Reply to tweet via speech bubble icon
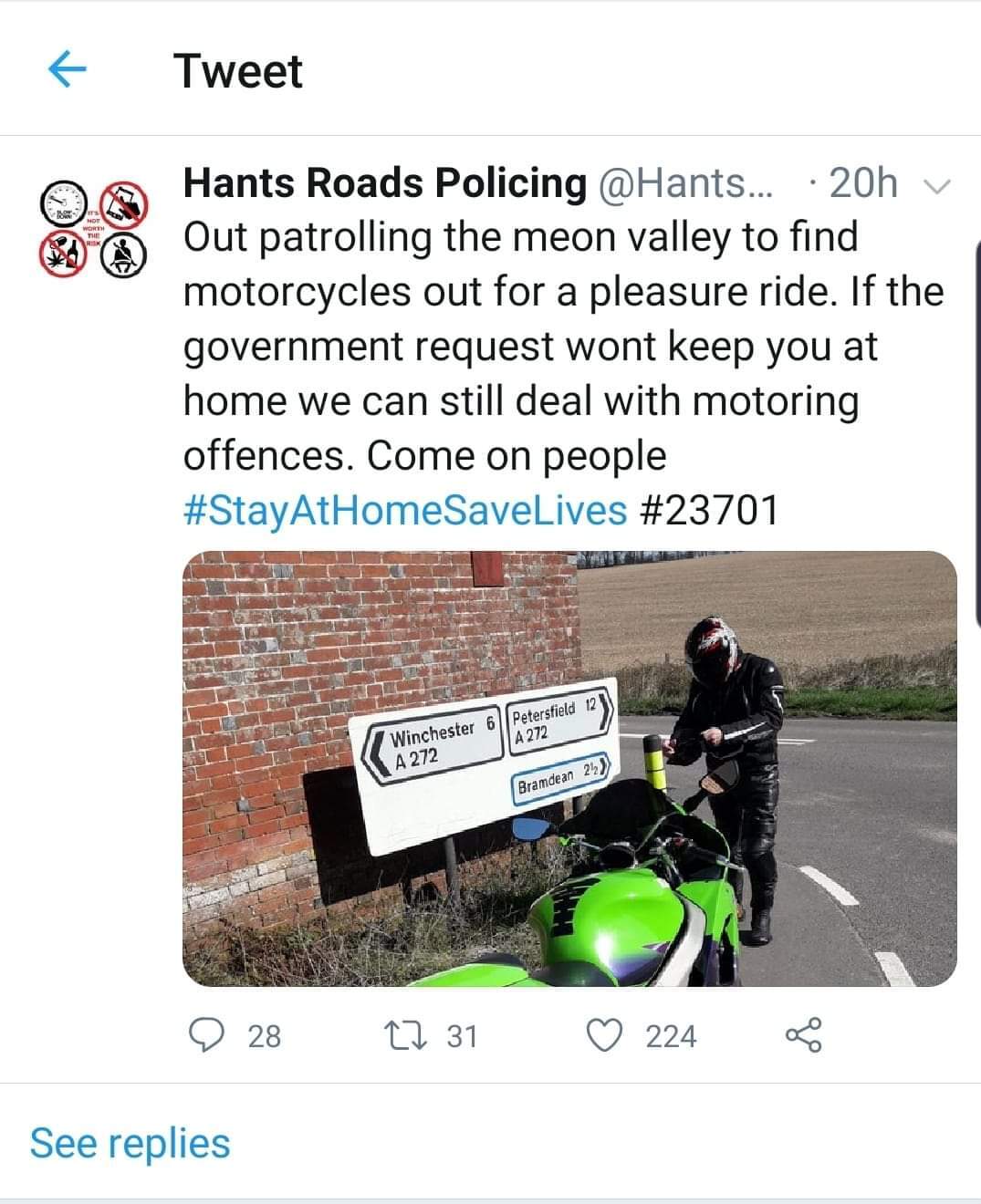 206,1035
